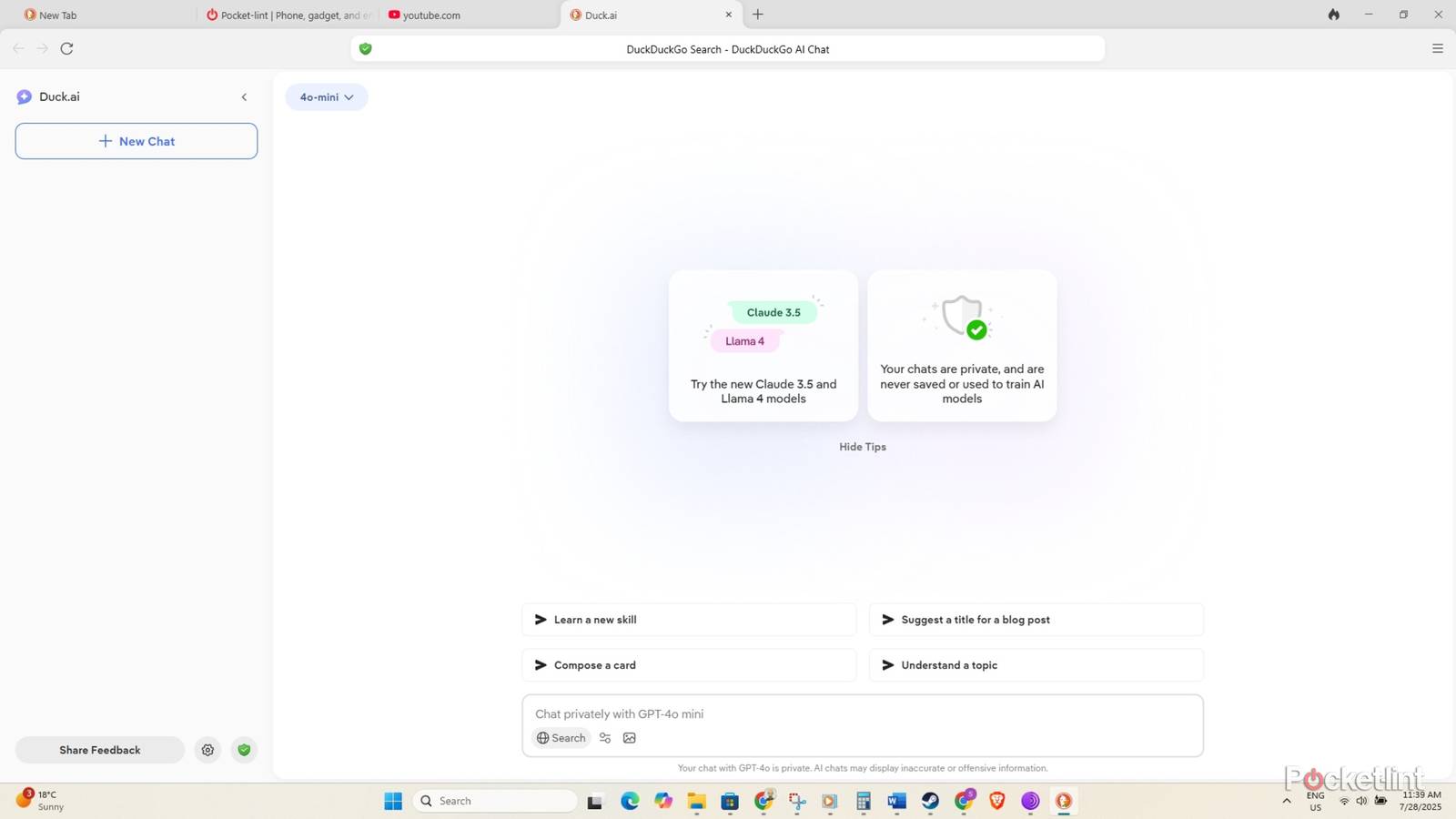Image resolution: width=1456 pixels, height=819 pixels.
Task: Switch the ENG US input language
Action: tap(1316, 801)
